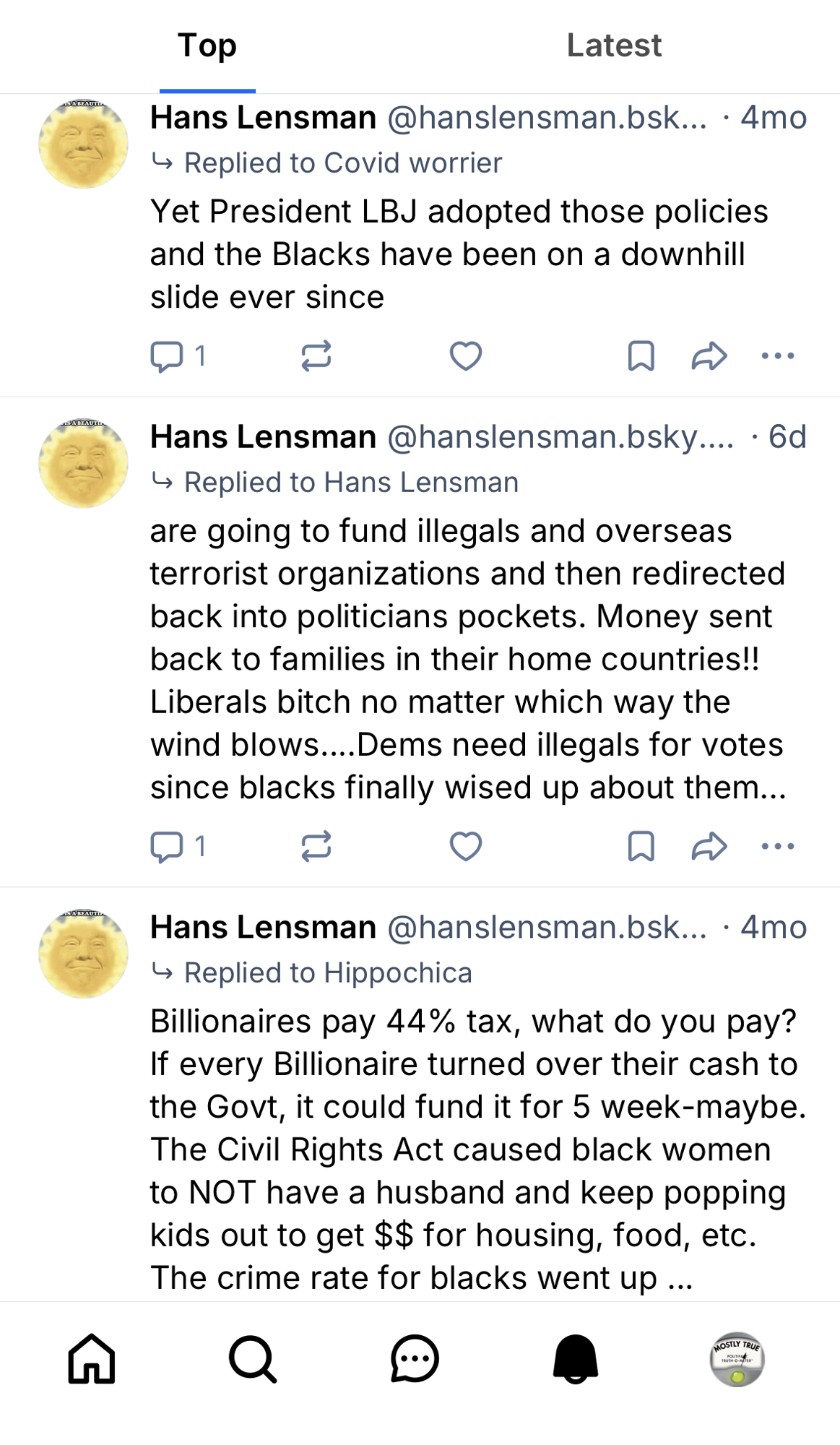Open the Home feed icon
Image resolution: width=840 pixels, height=1445 pixels.
click(x=92, y=1359)
